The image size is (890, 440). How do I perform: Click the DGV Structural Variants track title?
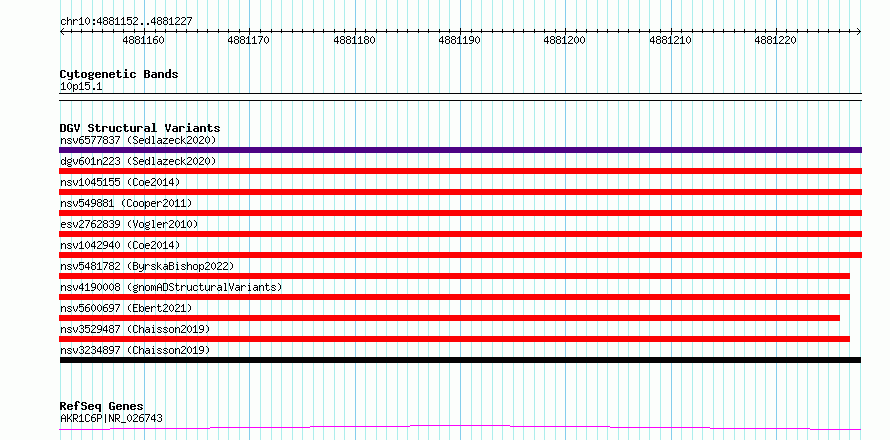[140, 128]
